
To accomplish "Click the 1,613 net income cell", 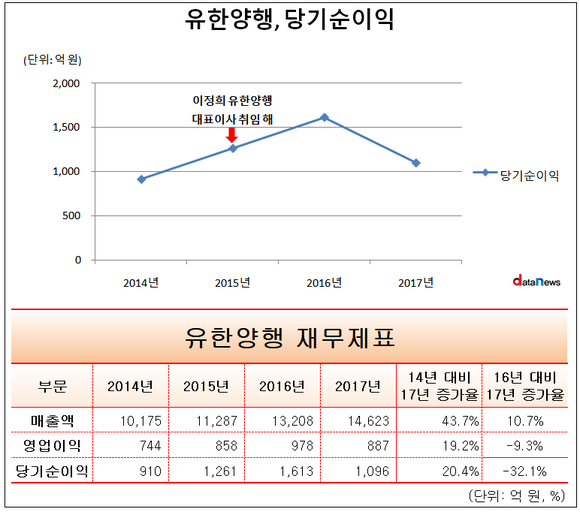I will tap(297, 471).
